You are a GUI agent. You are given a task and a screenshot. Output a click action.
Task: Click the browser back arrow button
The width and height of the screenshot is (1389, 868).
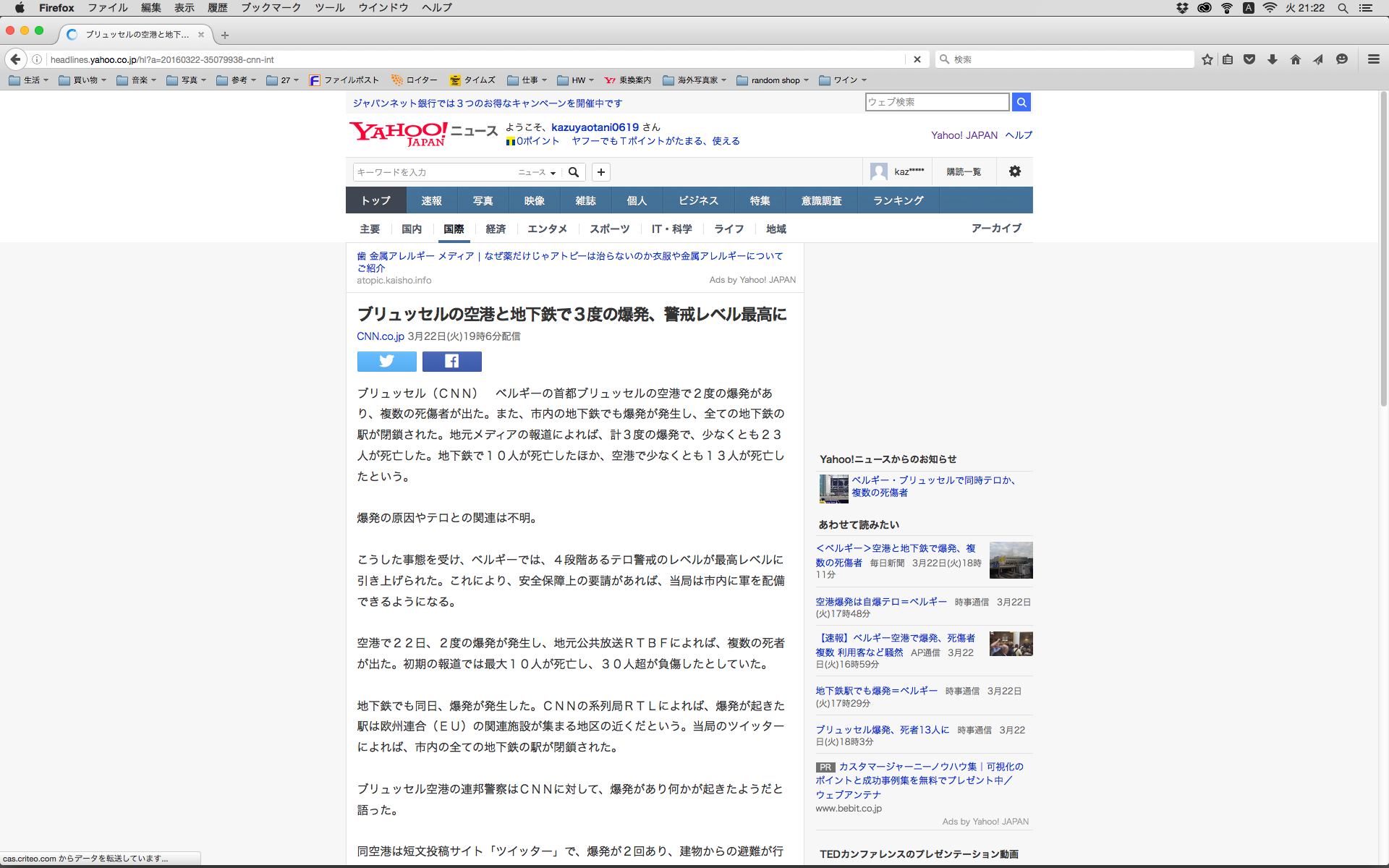[15, 59]
